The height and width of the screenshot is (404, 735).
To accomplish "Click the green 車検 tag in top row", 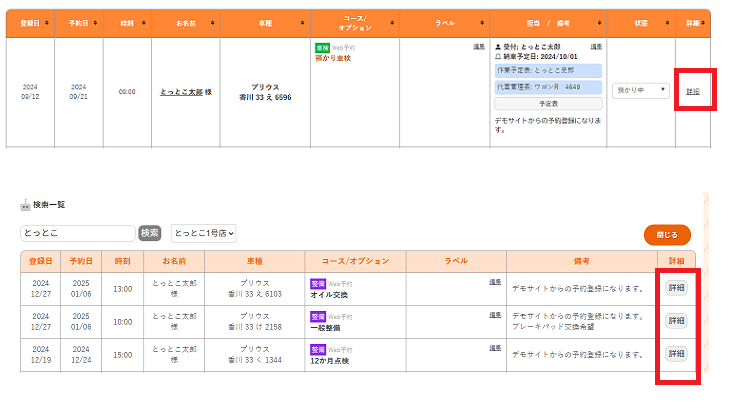I will pyautogui.click(x=322, y=47).
